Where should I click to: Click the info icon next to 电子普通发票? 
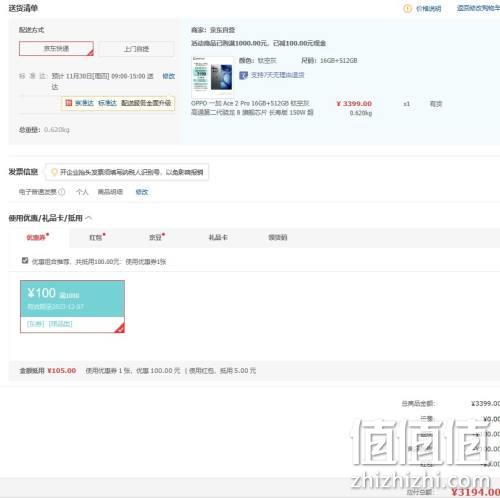tap(62, 192)
